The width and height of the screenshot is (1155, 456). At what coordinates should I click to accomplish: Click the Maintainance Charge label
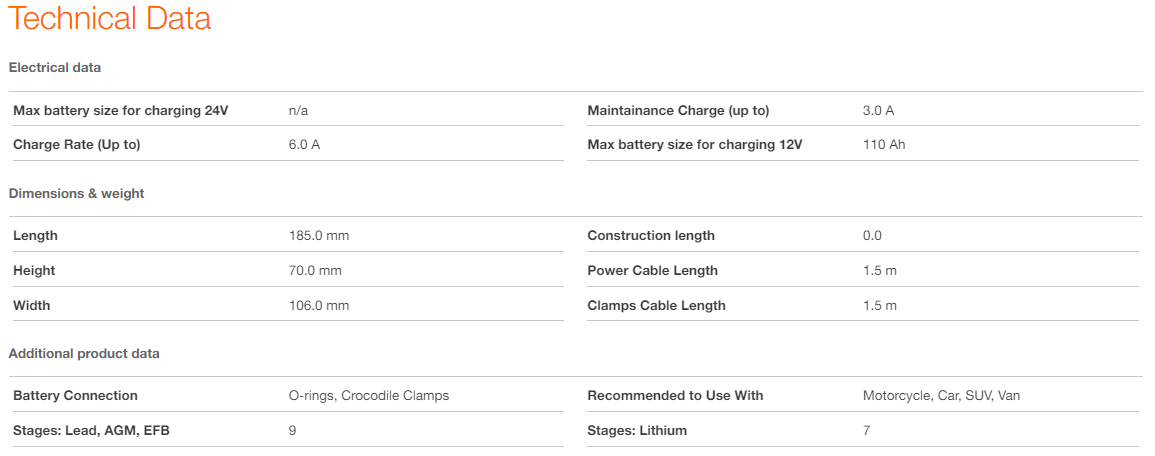(678, 110)
